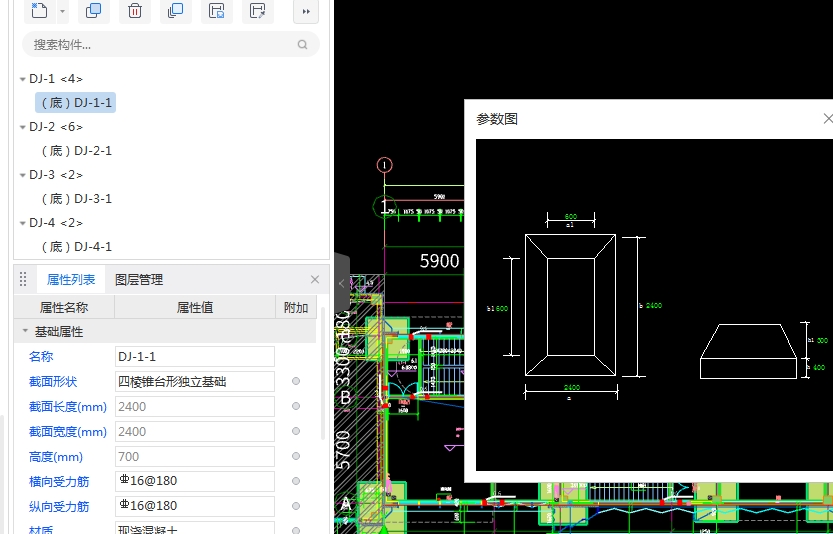Click the stacked-layers inter-floor copy icon
Image resolution: width=833 pixels, height=534 pixels.
click(175, 11)
